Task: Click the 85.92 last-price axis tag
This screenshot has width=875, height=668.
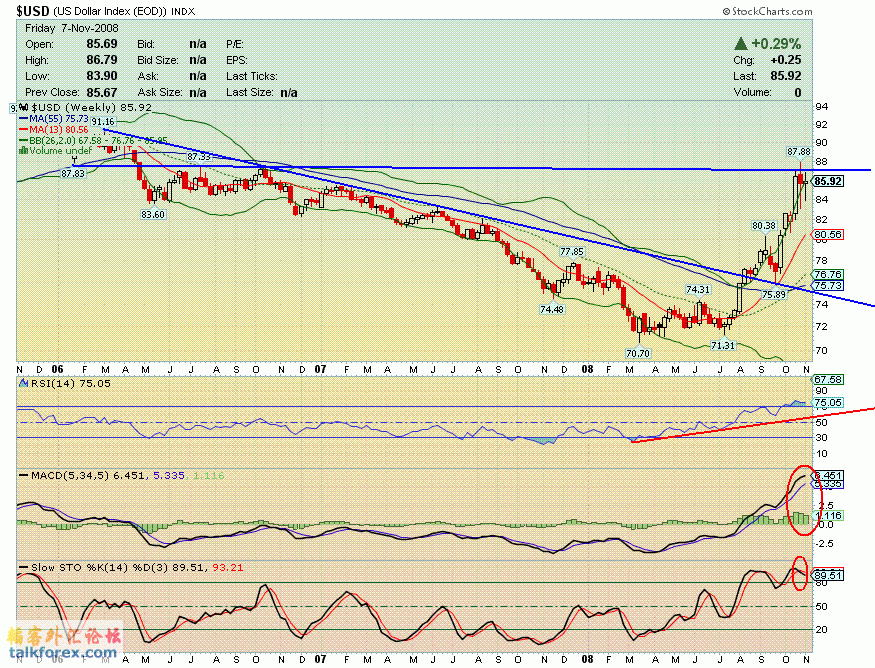Action: (x=828, y=181)
